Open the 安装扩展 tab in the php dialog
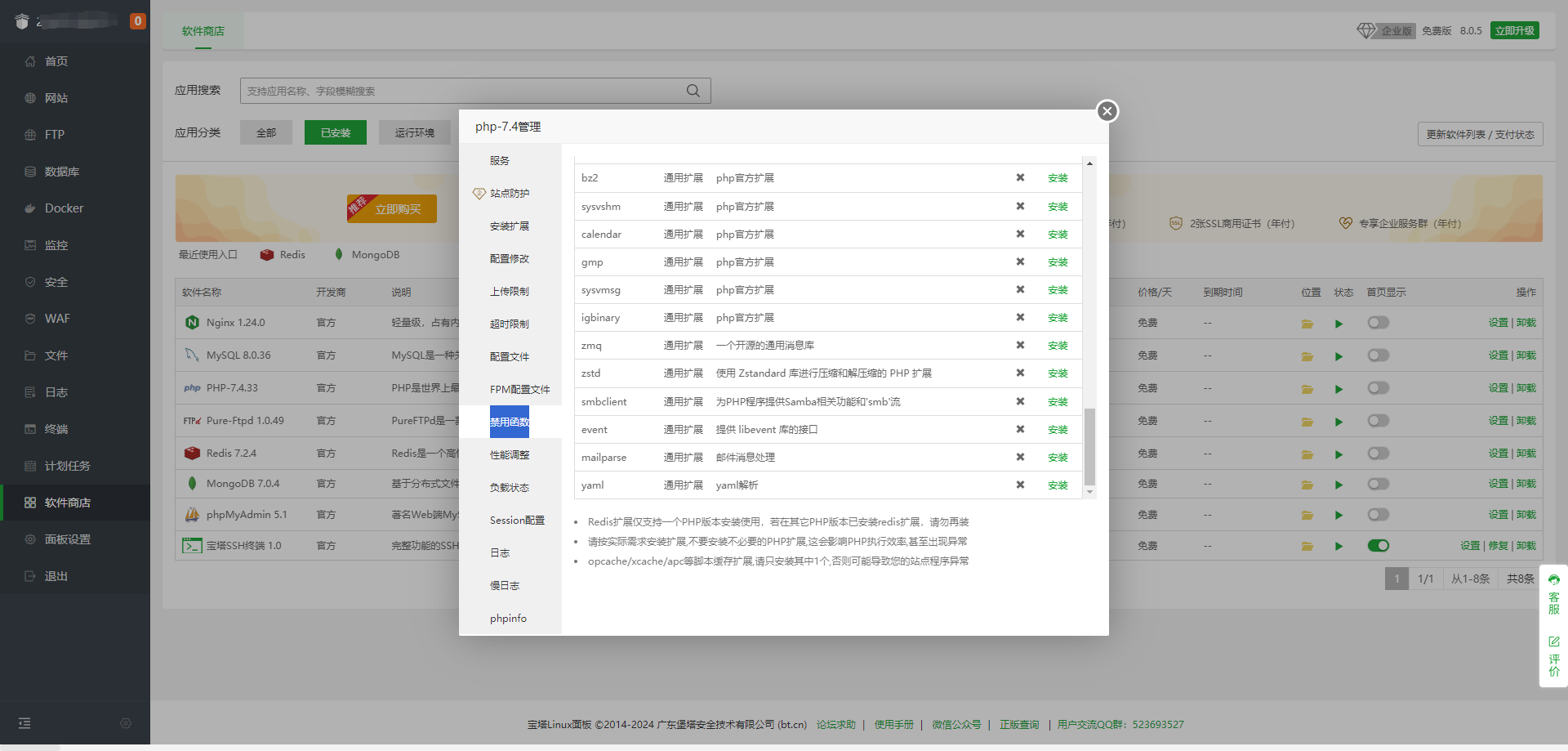Viewport: 1568px width, 751px height. click(510, 226)
